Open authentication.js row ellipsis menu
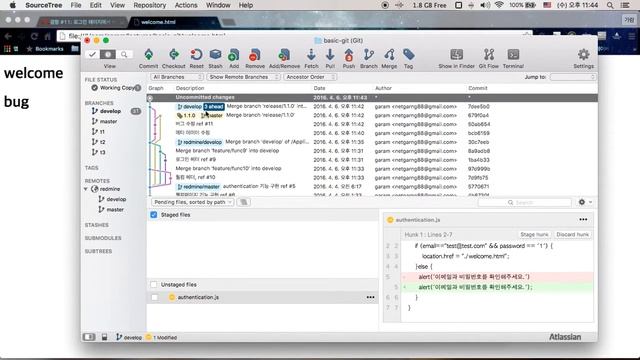The height and width of the screenshot is (360, 640). (370, 297)
